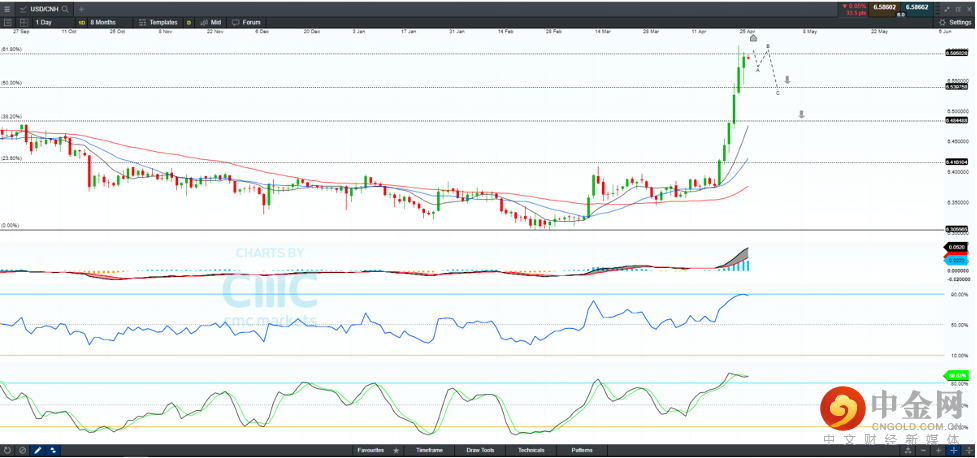Open the Draw Tools menu

pos(480,450)
